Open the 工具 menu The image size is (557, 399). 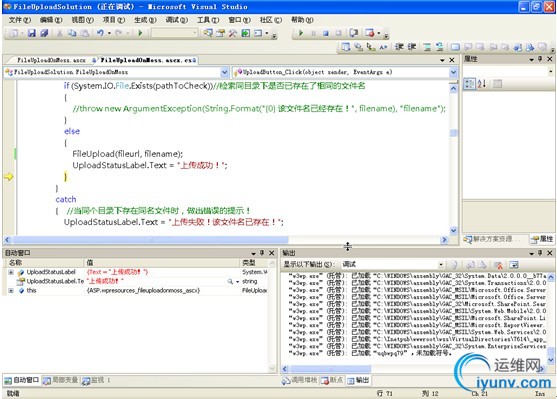tap(208, 20)
